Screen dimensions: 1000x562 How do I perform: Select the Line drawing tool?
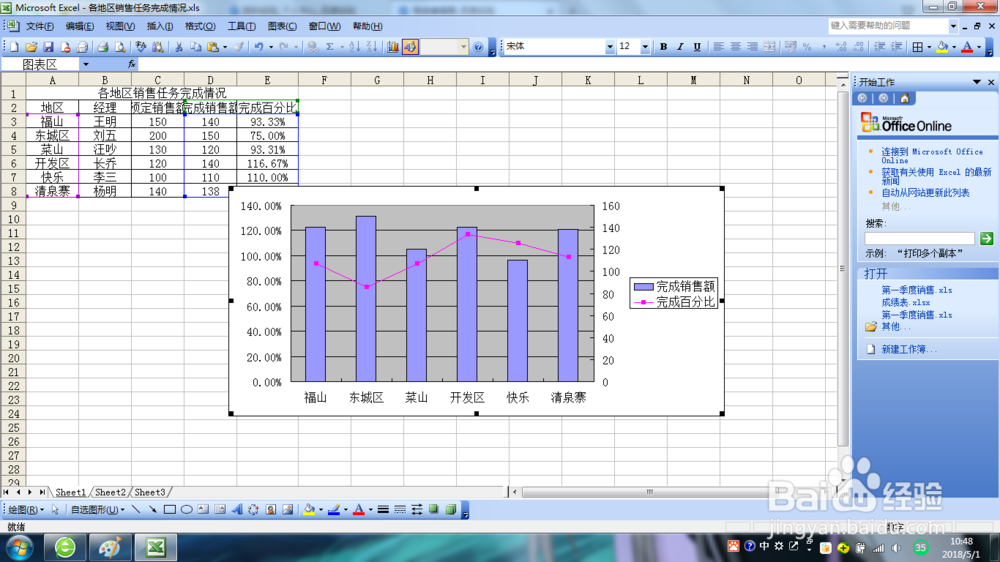coord(135,510)
